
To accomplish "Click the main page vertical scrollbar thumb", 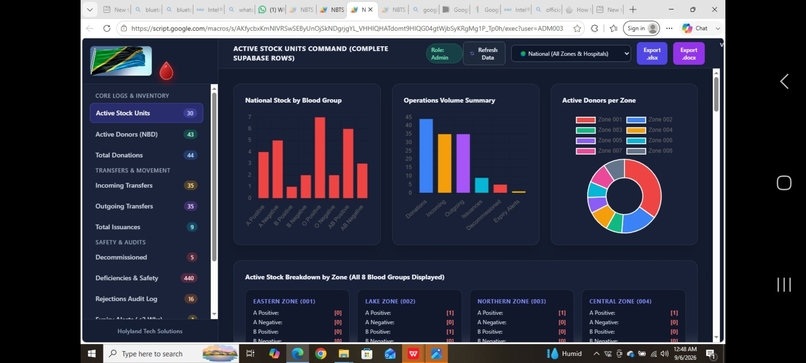I will pos(717,94).
